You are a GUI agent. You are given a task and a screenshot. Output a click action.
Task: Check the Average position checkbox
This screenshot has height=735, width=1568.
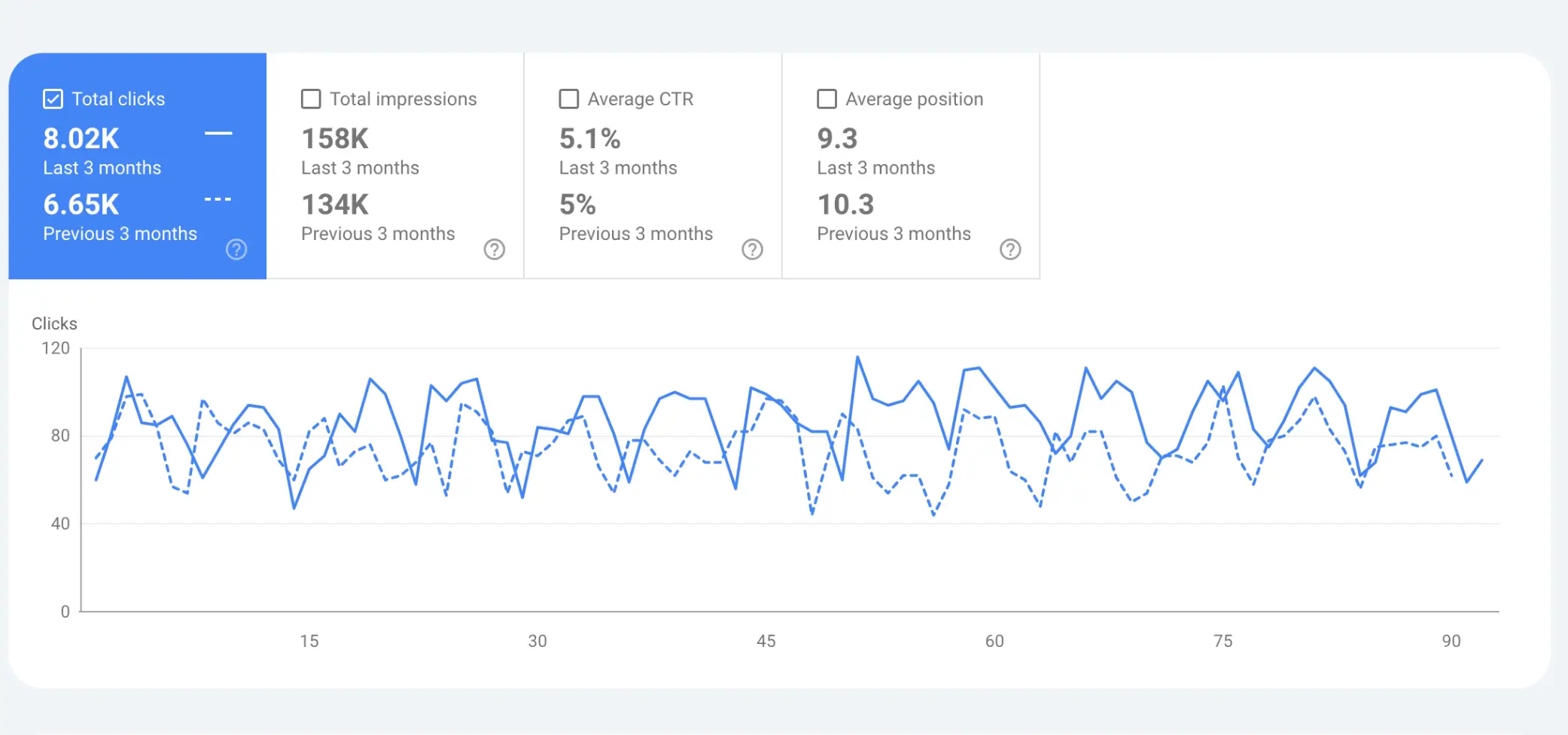(x=827, y=99)
